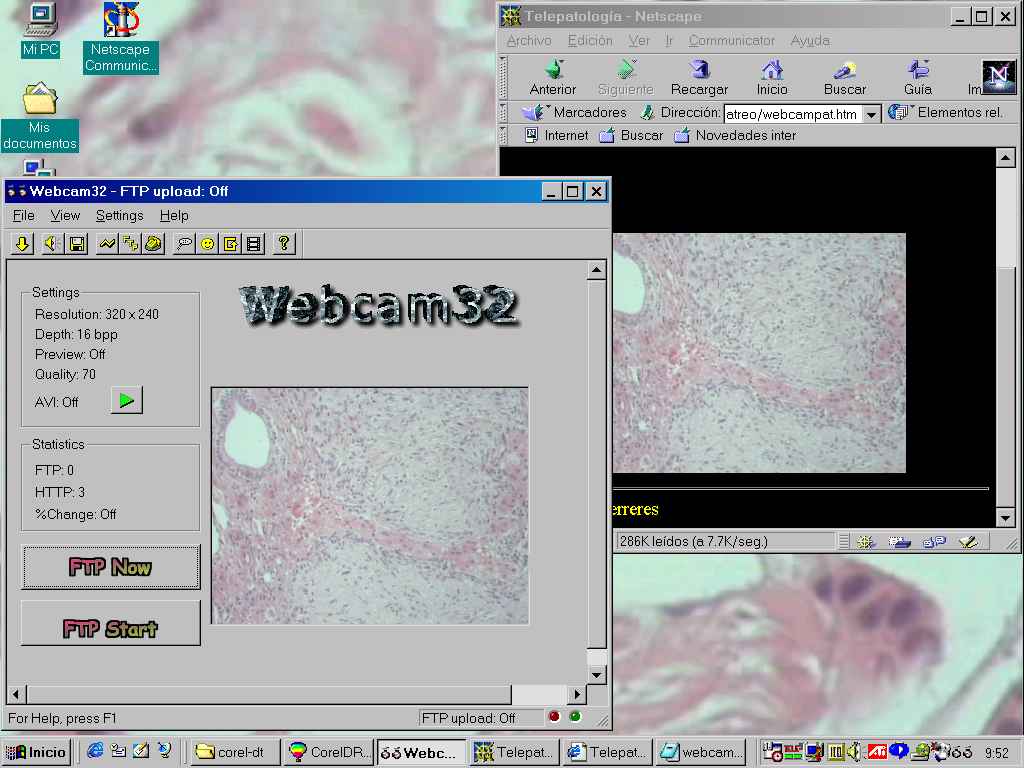Click the FTP Start button

click(110, 629)
